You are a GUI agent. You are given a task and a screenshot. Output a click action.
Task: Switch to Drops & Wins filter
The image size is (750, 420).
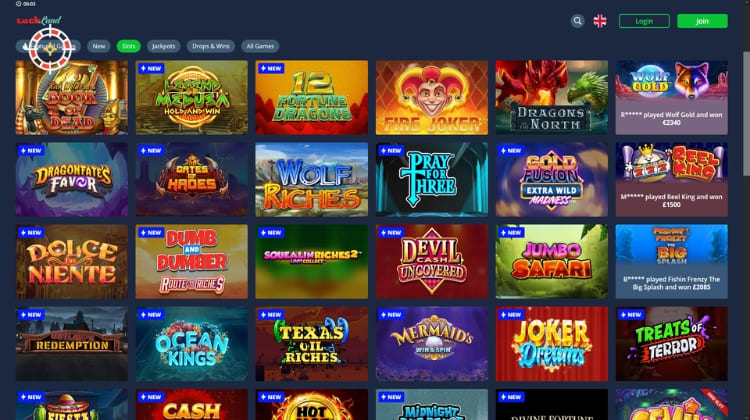tap(211, 46)
